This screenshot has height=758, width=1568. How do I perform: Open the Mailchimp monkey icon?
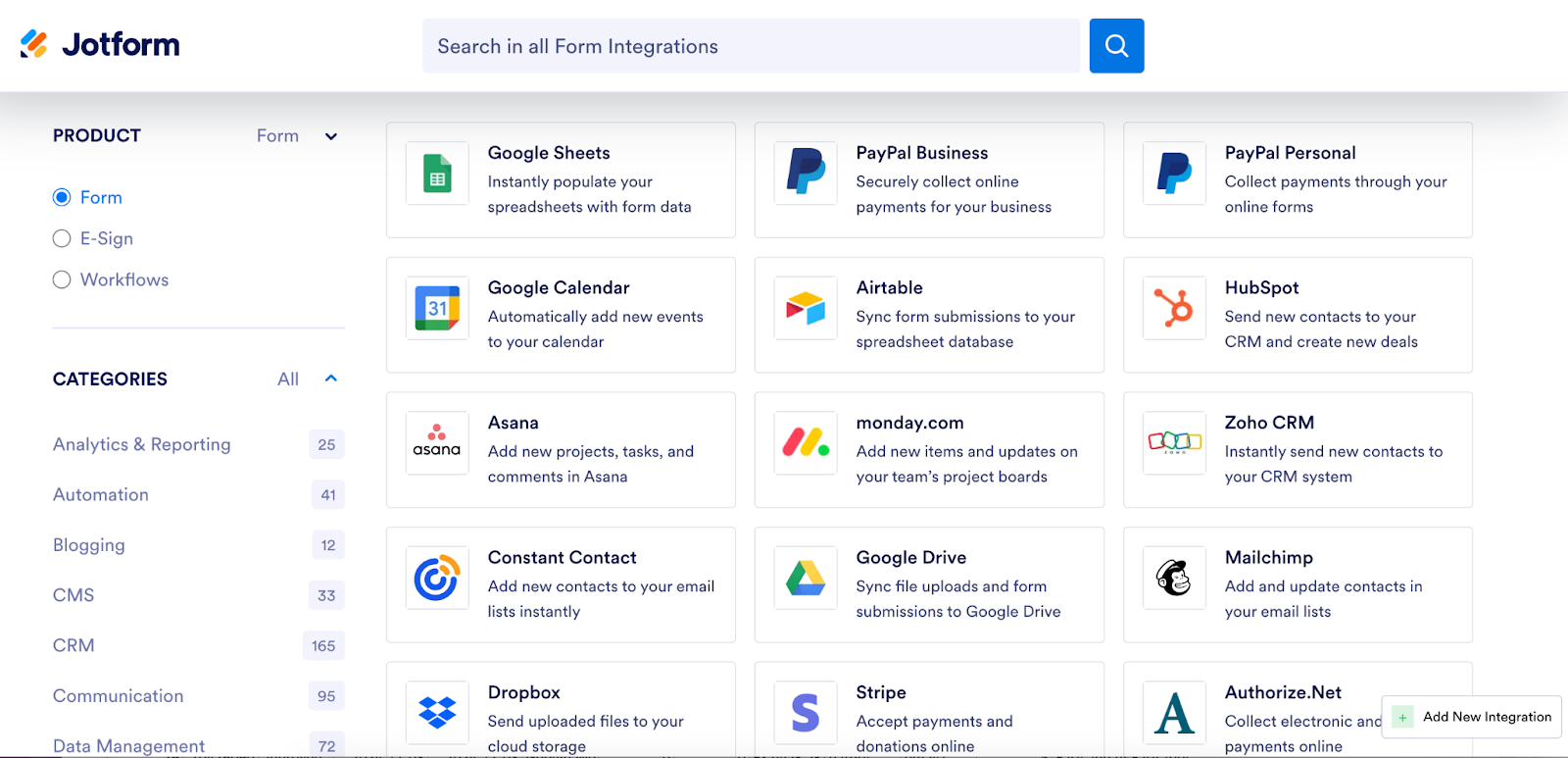point(1174,578)
